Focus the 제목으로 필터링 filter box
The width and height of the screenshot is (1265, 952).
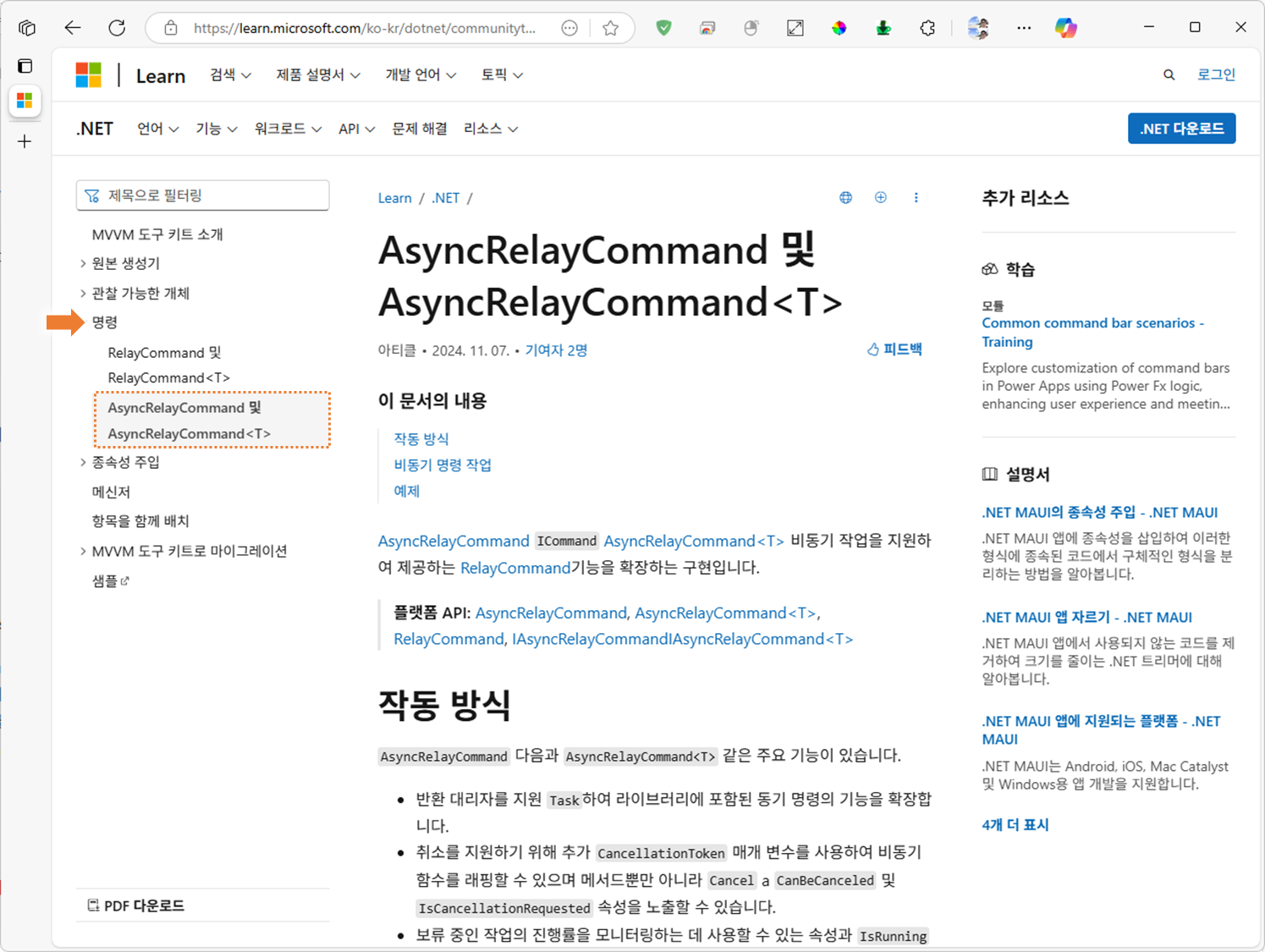pos(202,195)
